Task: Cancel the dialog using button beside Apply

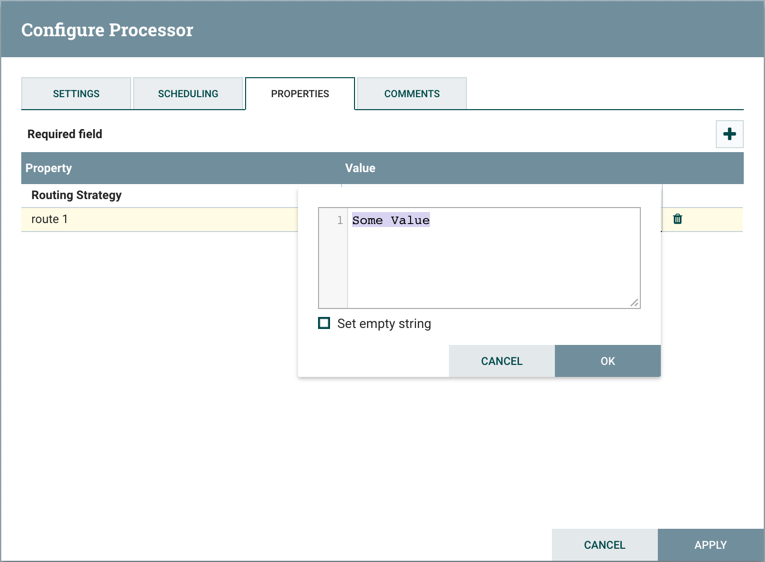Action: pos(605,545)
